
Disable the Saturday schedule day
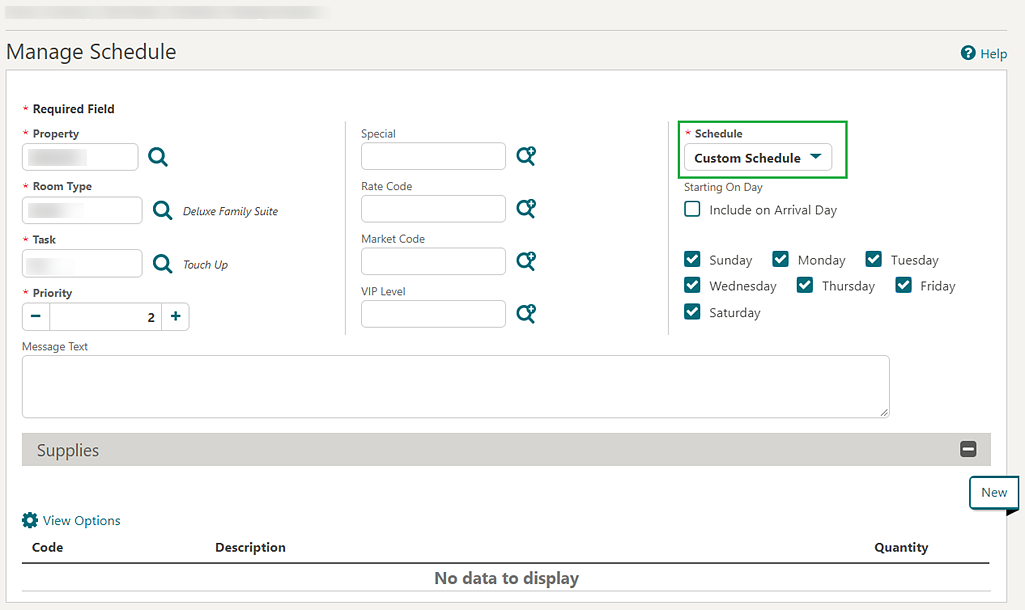click(x=691, y=312)
